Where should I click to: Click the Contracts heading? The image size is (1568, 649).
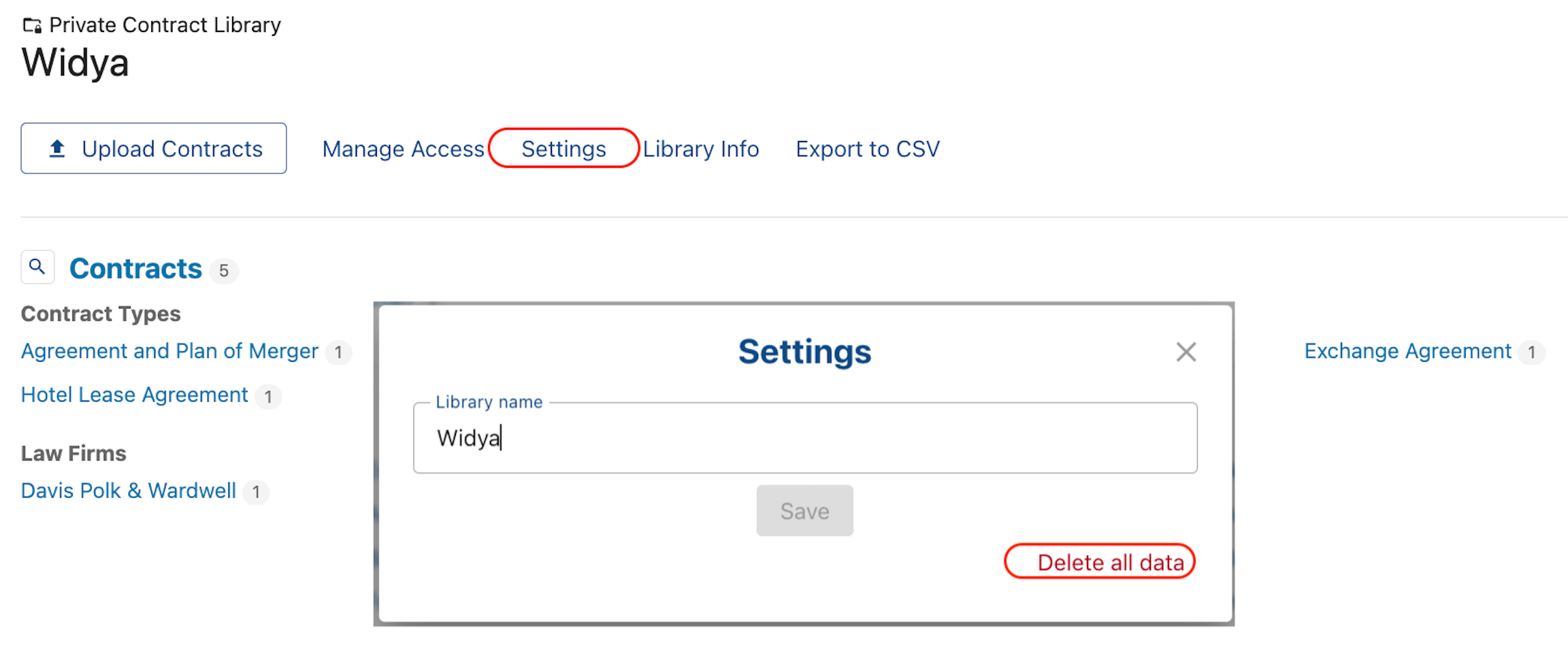tap(135, 268)
